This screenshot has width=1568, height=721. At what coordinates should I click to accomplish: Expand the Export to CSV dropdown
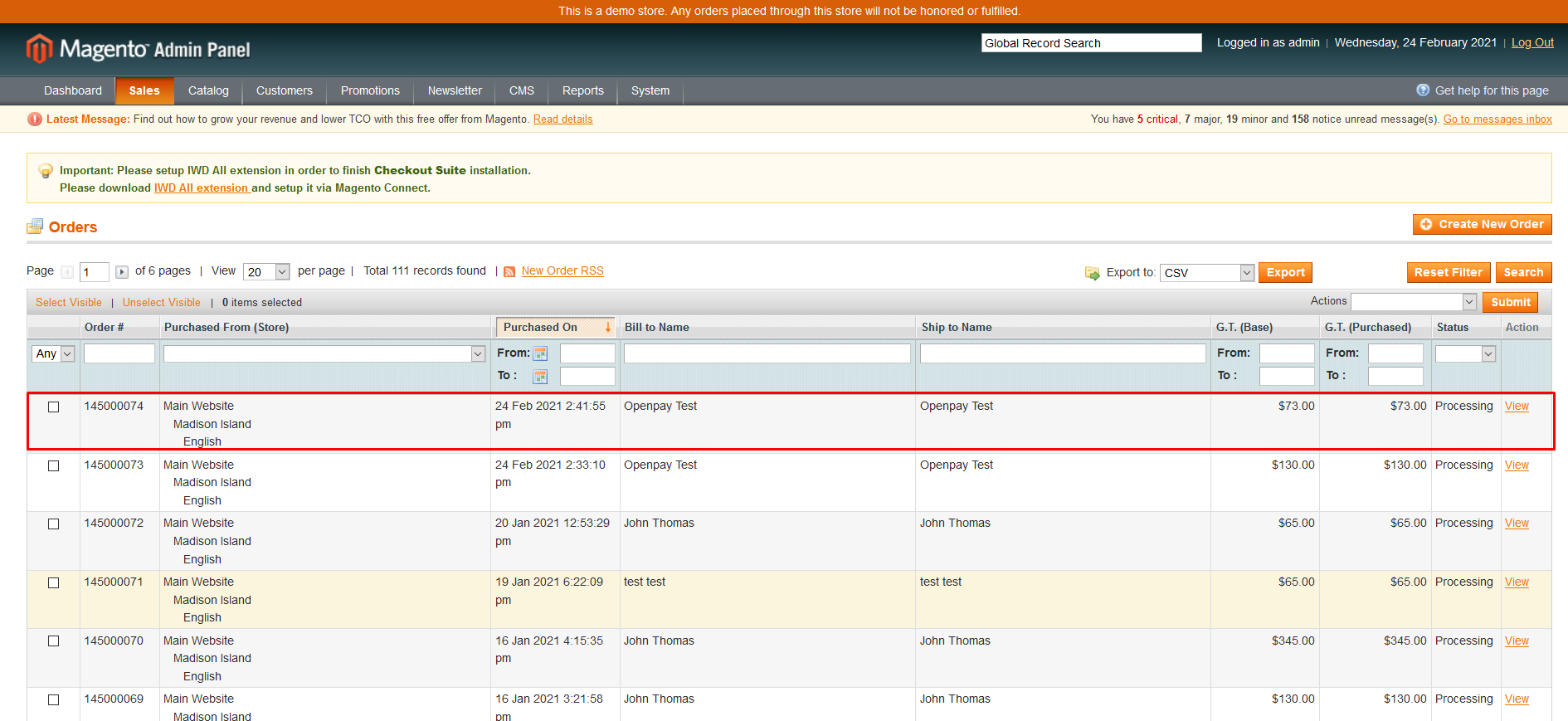click(1206, 273)
